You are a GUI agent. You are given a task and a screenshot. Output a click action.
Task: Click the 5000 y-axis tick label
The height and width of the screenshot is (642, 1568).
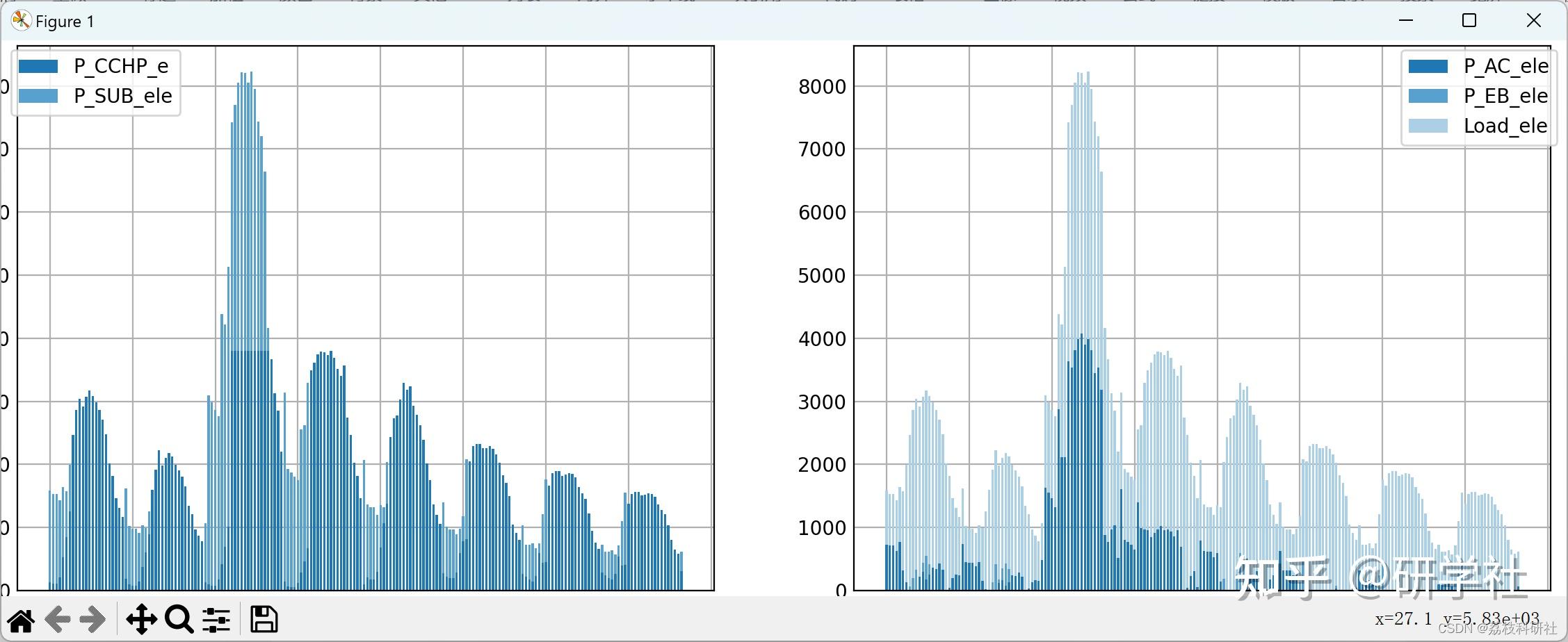(x=822, y=276)
